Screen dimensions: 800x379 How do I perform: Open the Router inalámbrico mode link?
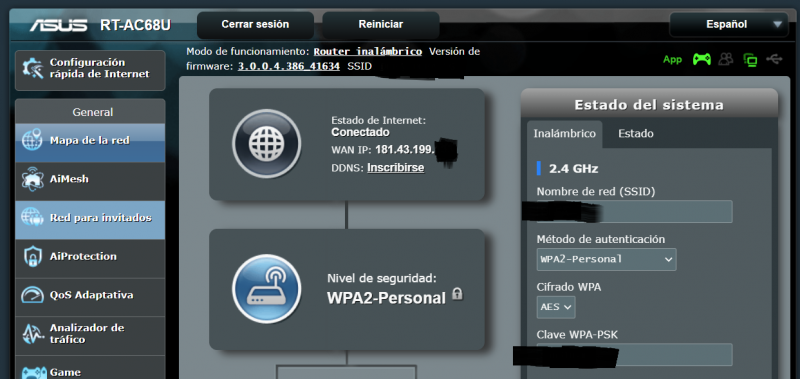click(x=368, y=52)
